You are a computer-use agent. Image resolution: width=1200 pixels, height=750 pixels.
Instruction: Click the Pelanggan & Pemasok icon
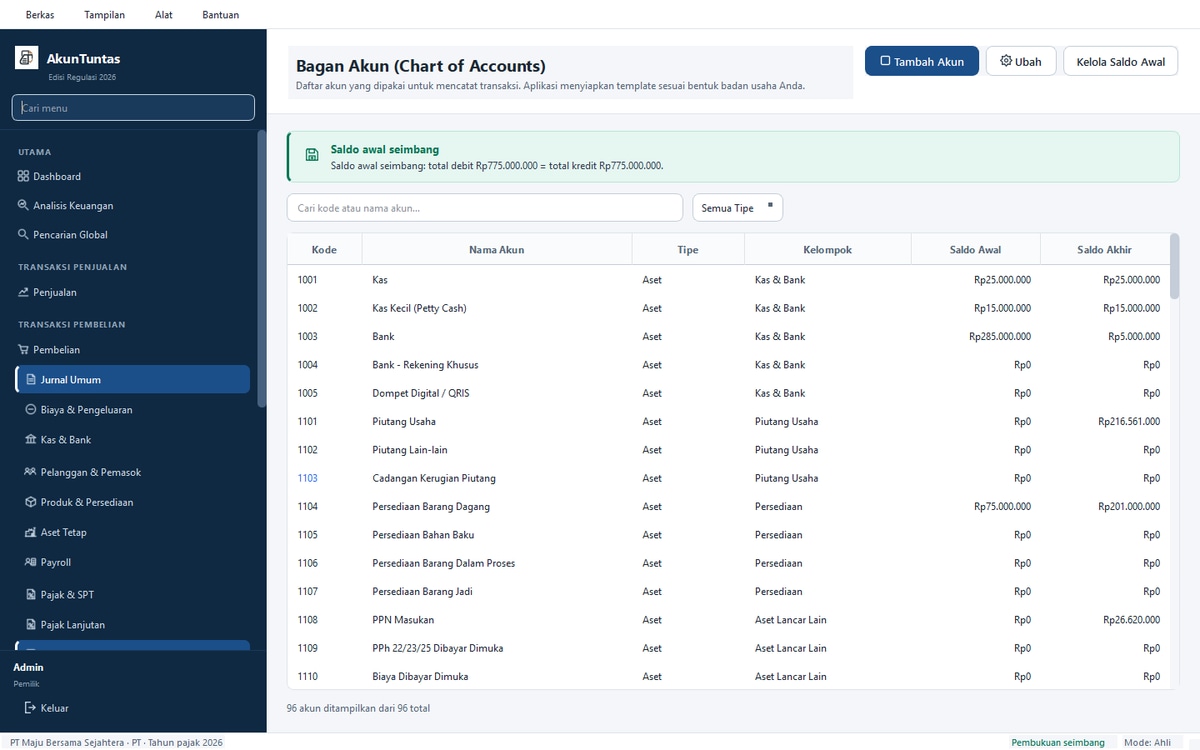pyautogui.click(x=31, y=472)
